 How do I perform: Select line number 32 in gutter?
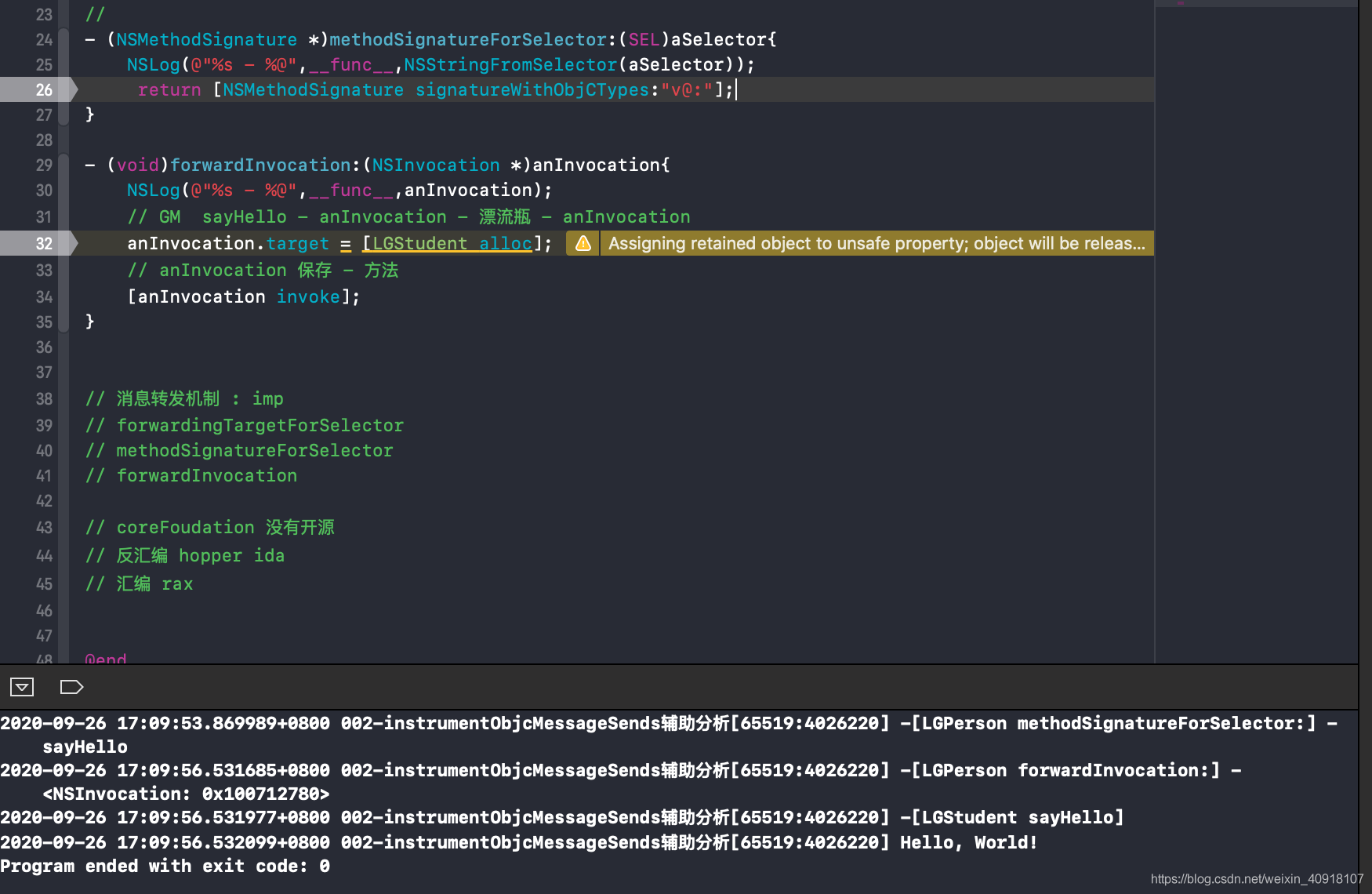tap(44, 243)
